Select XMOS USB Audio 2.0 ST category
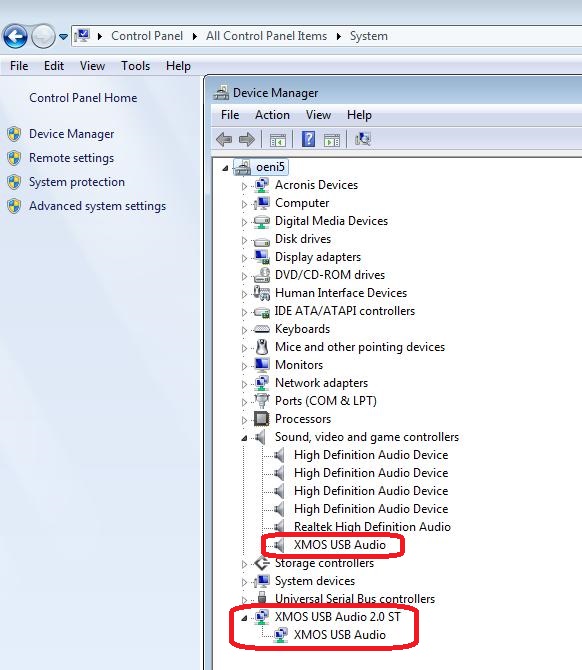Viewport: 582px width, 670px height. 338,617
